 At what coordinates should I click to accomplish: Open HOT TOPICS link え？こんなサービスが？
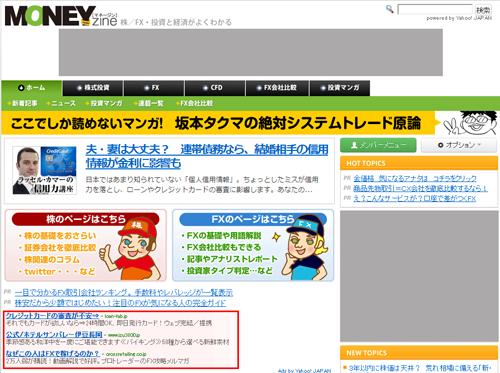pos(415,199)
